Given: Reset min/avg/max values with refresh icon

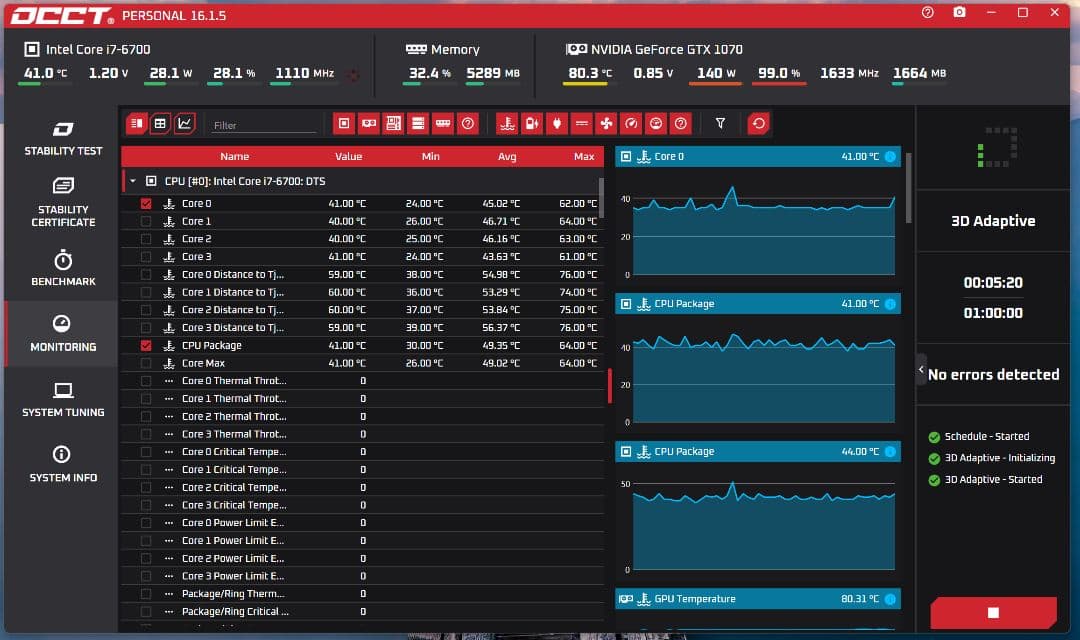Looking at the screenshot, I should pos(758,123).
